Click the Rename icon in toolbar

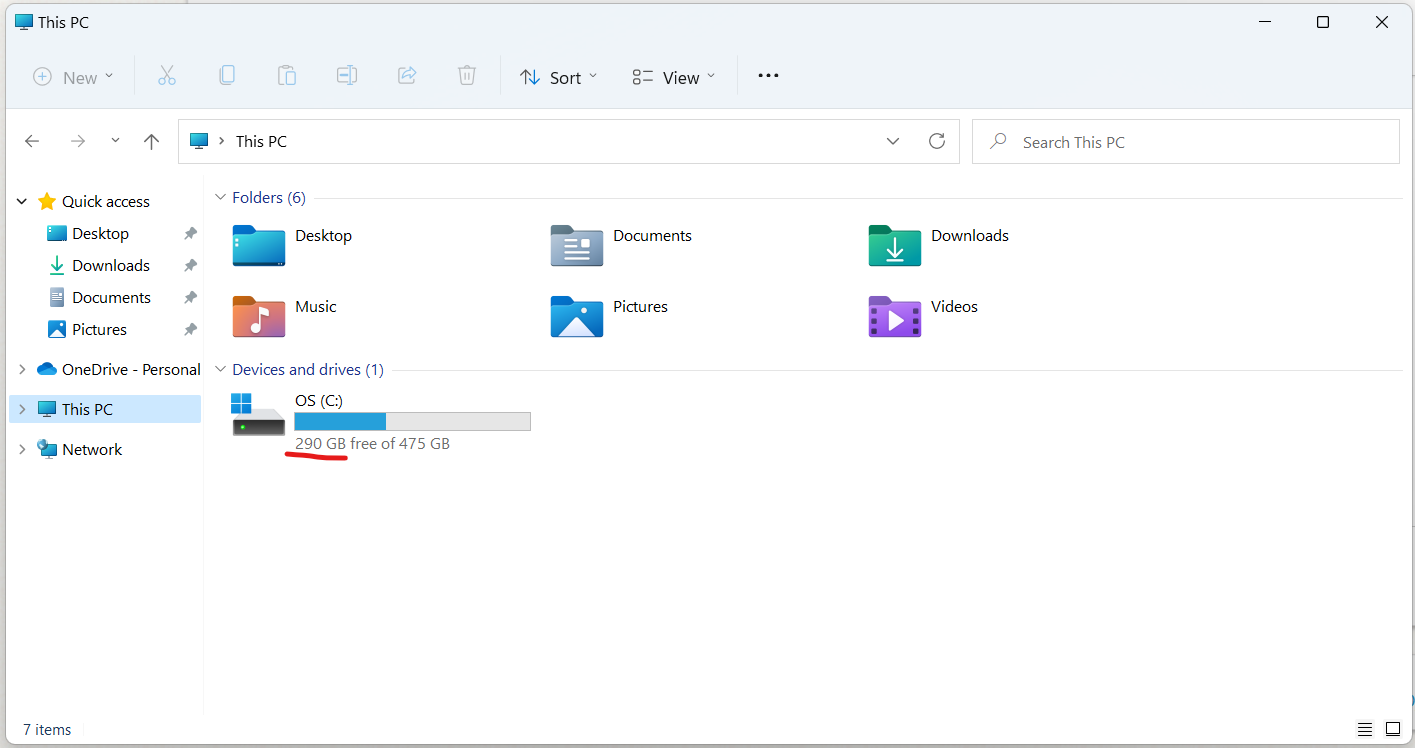tap(347, 76)
